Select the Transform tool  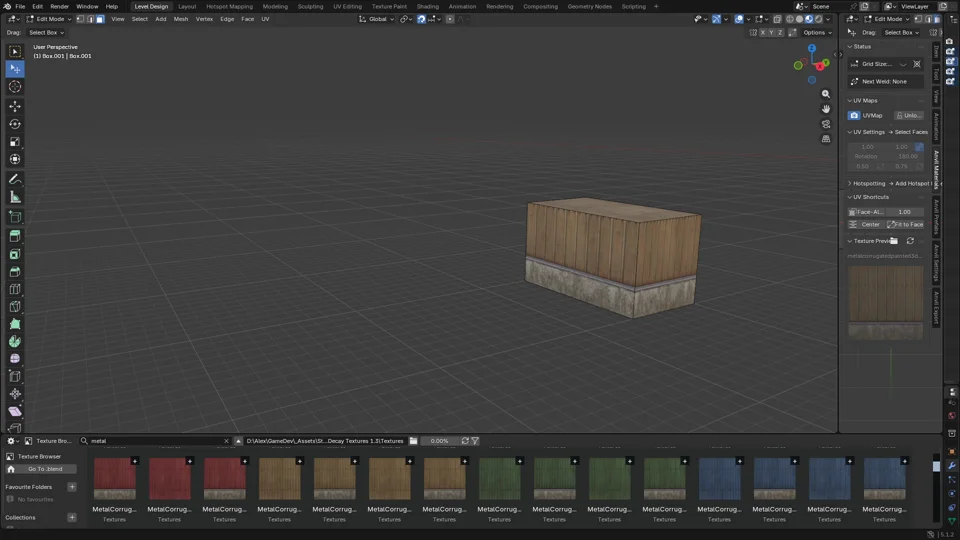point(15,159)
